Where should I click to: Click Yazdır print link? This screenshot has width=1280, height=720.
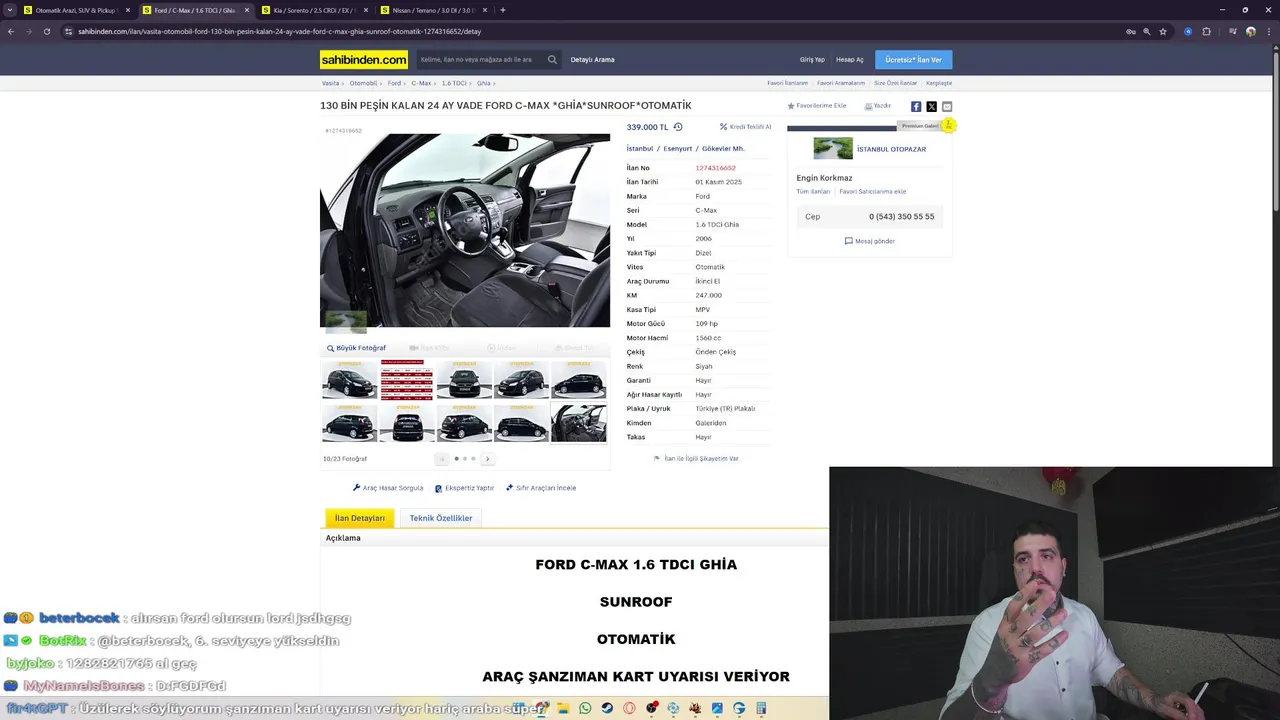878,106
